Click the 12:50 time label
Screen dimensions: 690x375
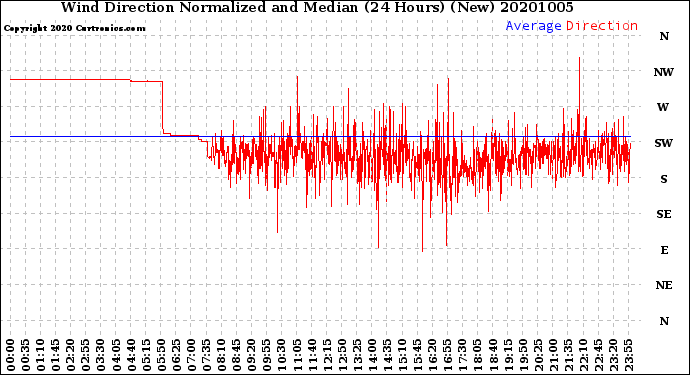(342, 355)
